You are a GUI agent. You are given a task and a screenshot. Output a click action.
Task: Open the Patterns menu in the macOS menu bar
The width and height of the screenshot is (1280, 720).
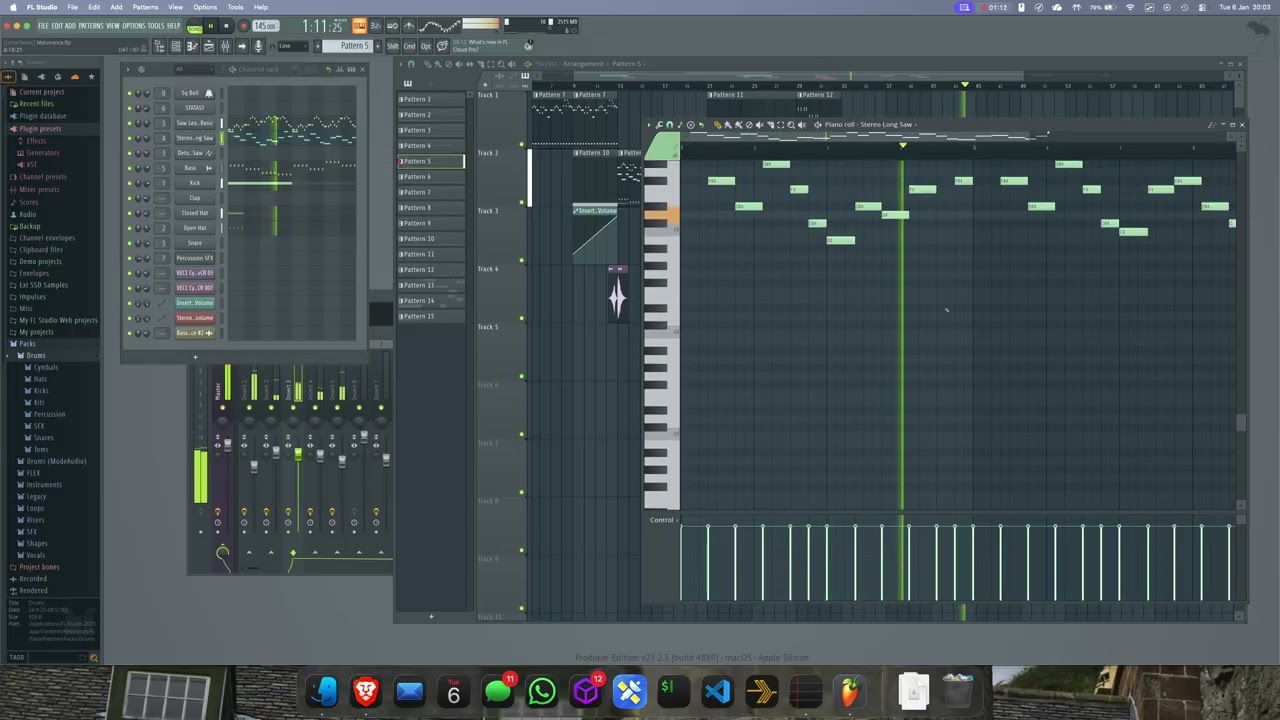coord(145,7)
